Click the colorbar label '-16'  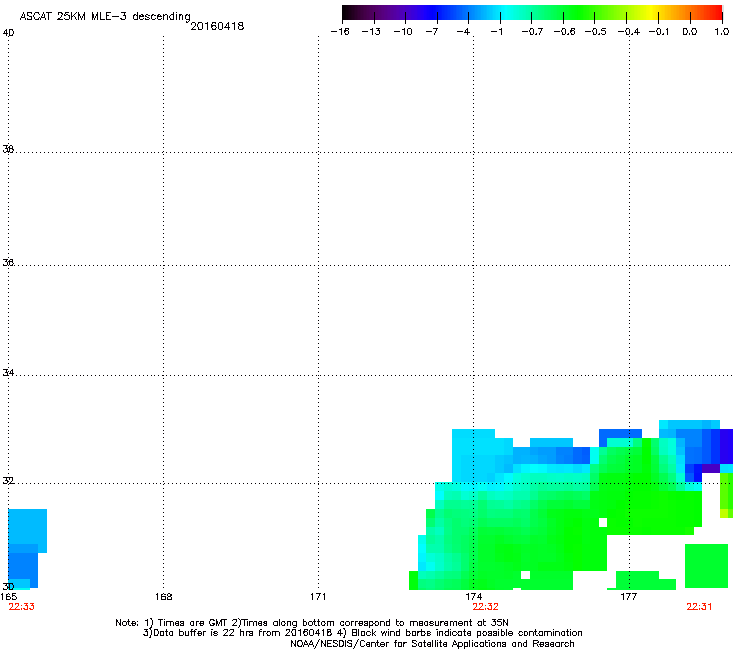tap(340, 32)
